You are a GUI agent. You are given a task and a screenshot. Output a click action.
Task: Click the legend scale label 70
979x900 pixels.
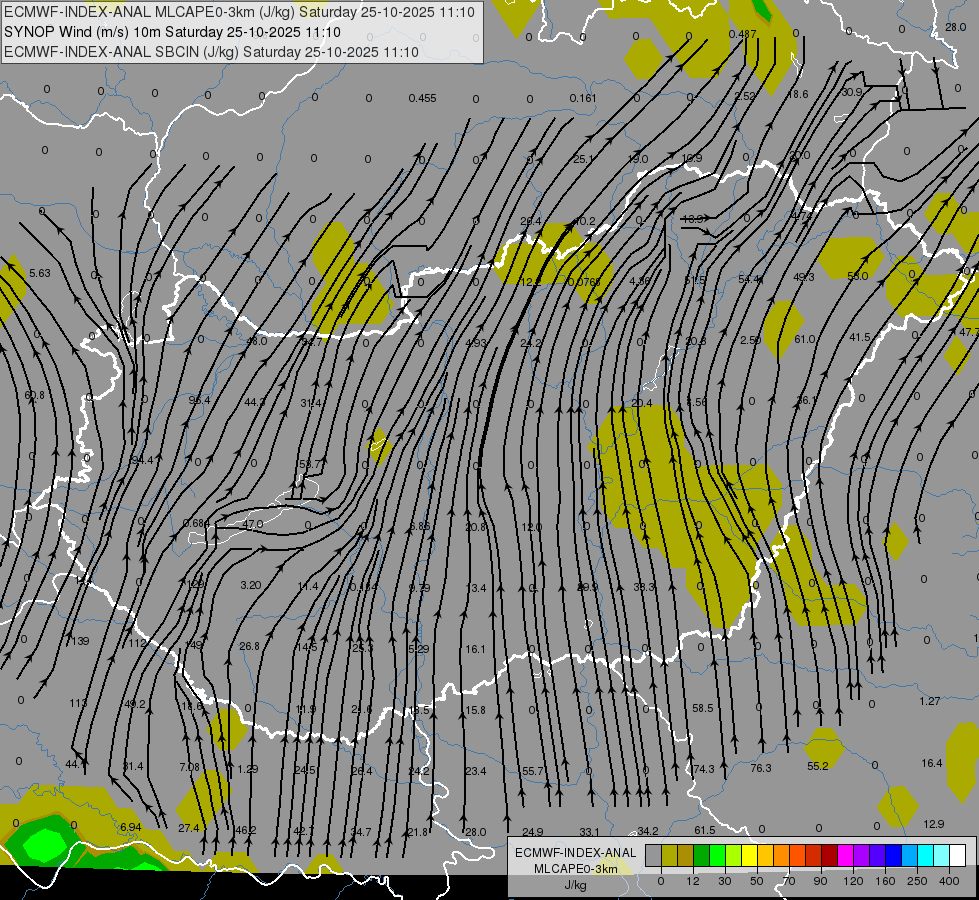coord(789,881)
